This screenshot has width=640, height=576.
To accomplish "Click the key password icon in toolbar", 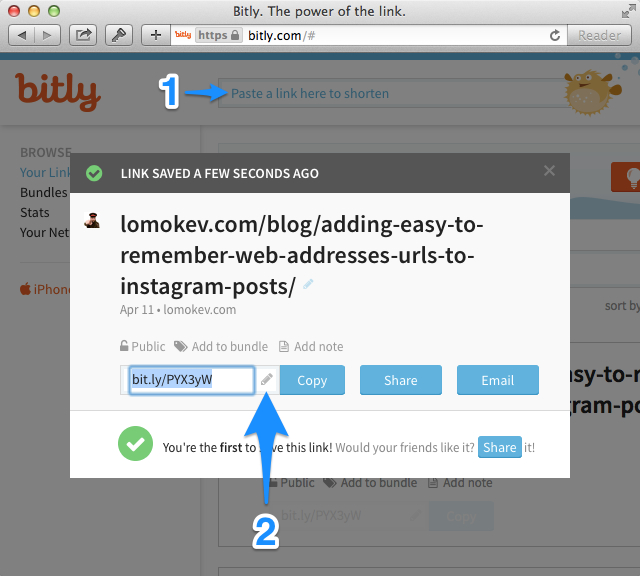I will 119,35.
